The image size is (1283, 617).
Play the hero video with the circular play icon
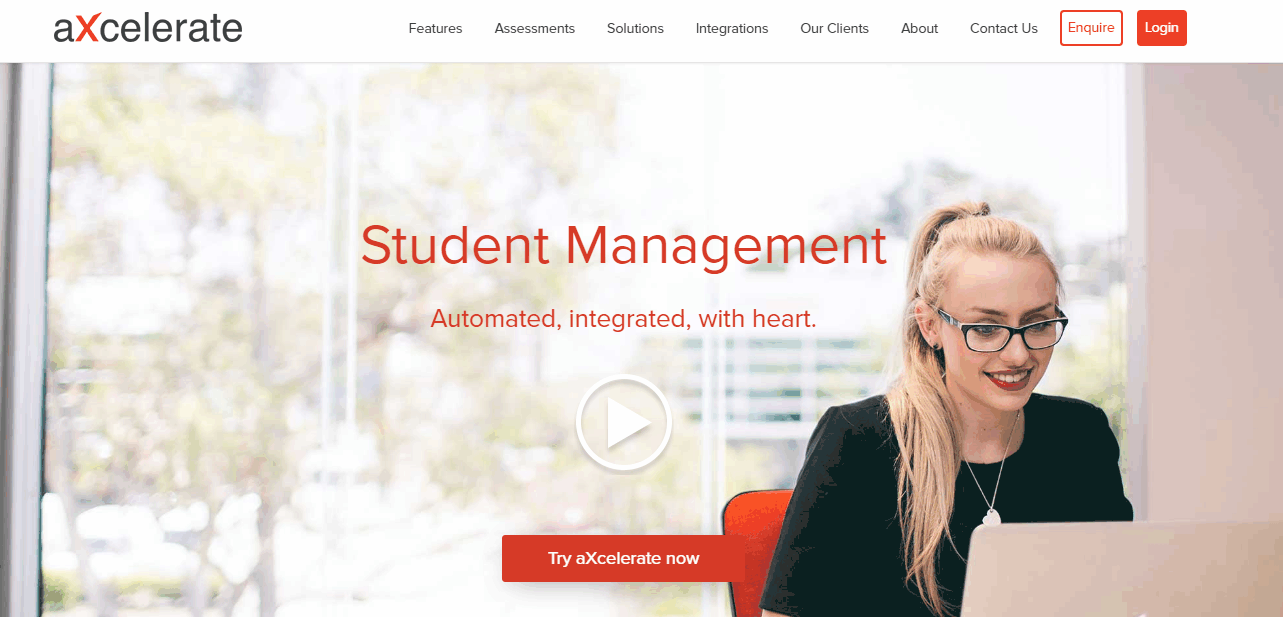click(624, 423)
